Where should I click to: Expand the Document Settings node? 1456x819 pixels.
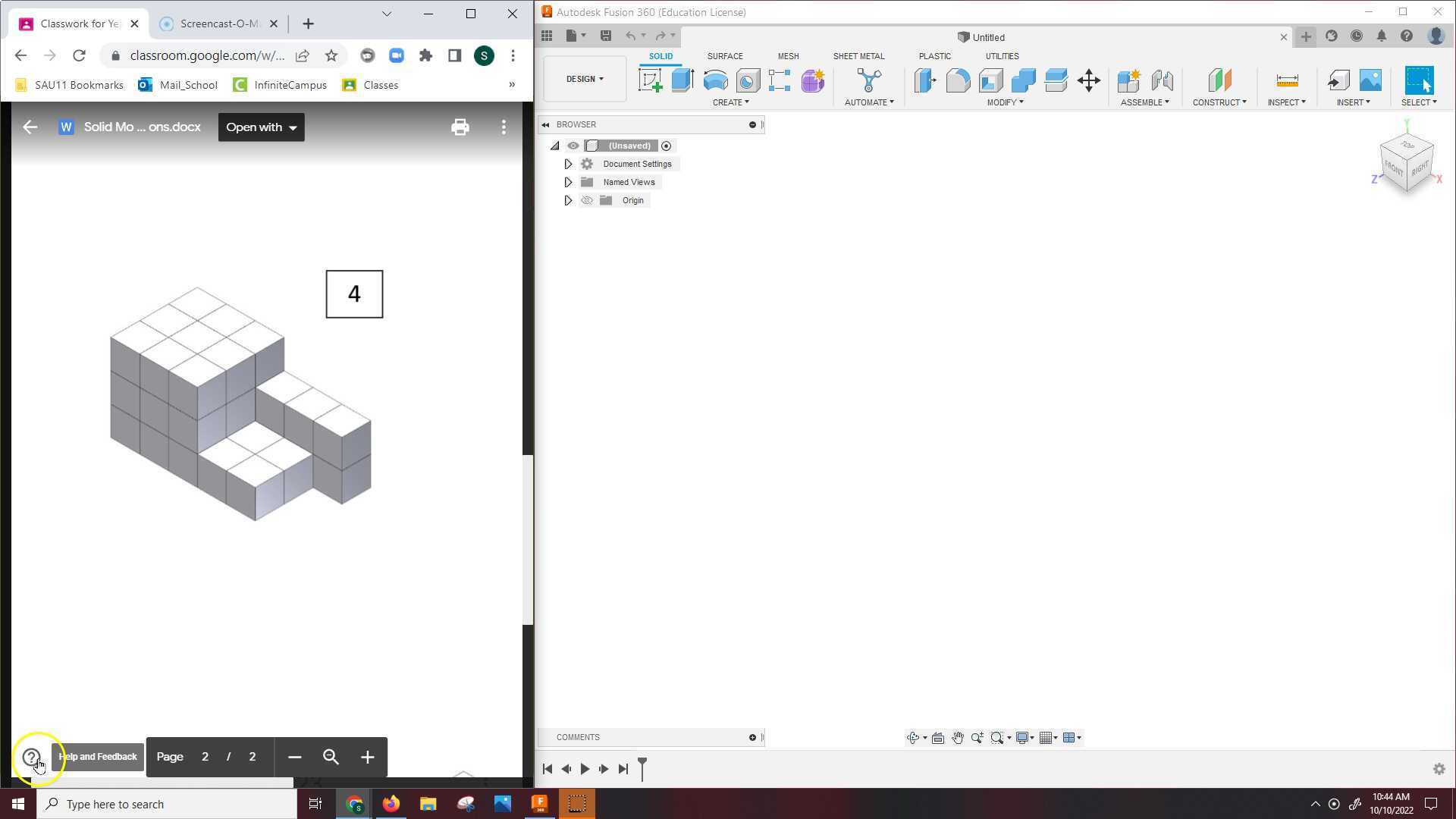click(x=568, y=164)
